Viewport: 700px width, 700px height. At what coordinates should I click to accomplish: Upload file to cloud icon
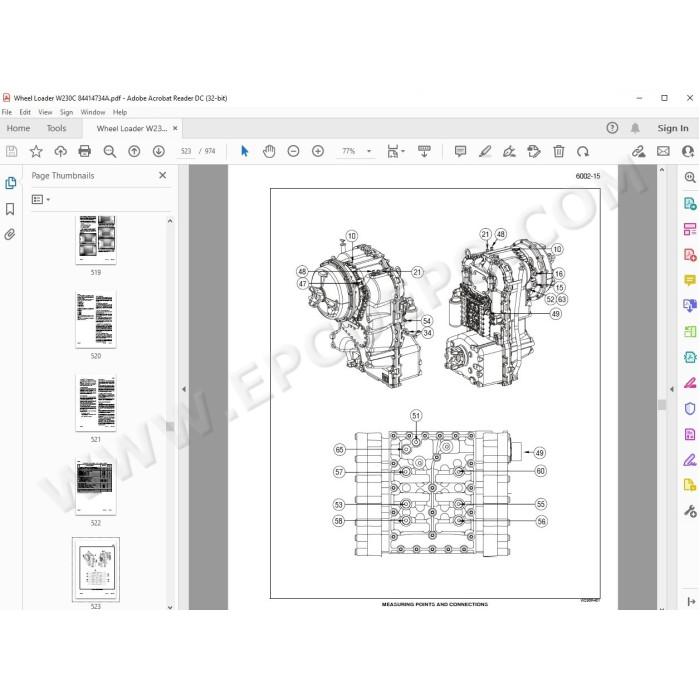point(60,151)
